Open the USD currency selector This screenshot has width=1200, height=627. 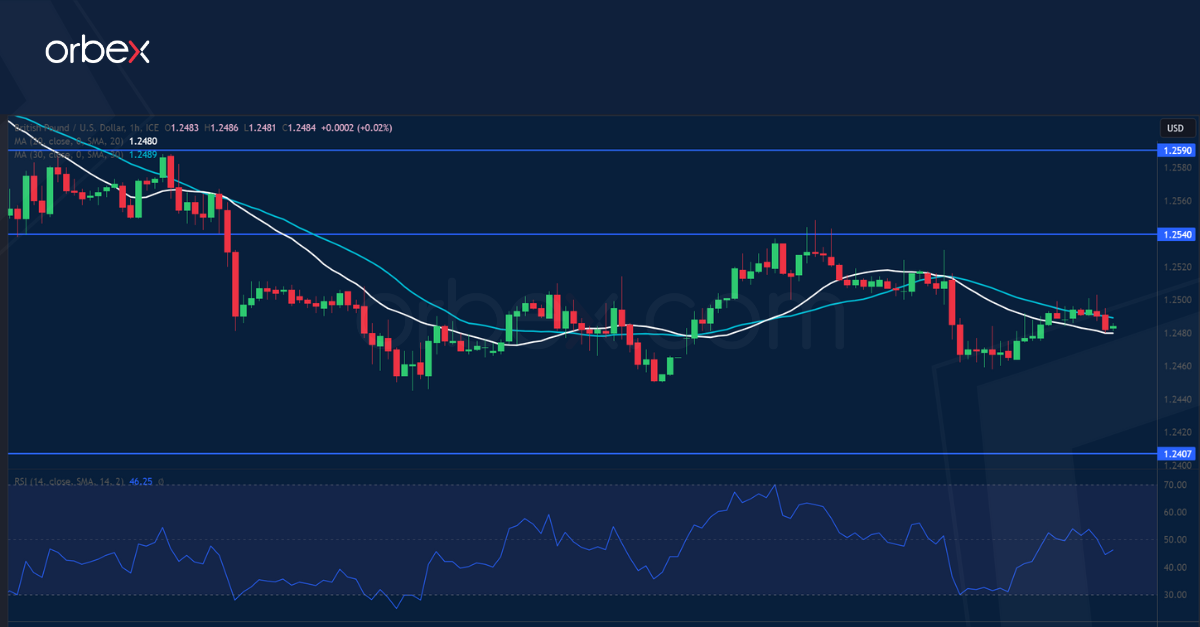tap(1176, 128)
